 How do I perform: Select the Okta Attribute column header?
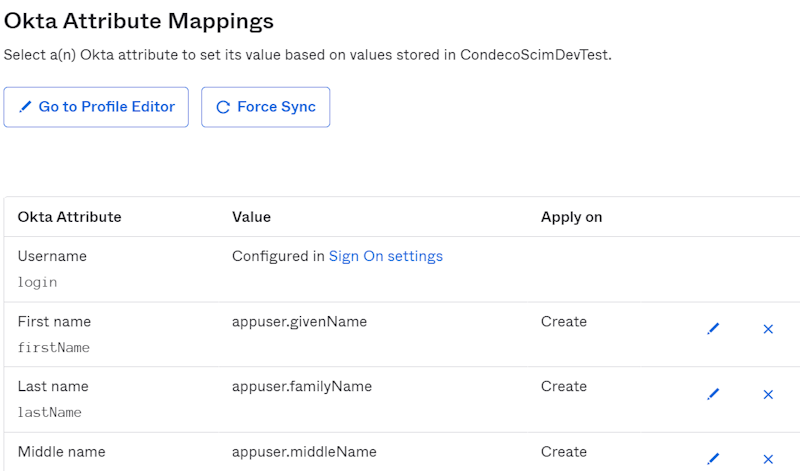coord(69,217)
